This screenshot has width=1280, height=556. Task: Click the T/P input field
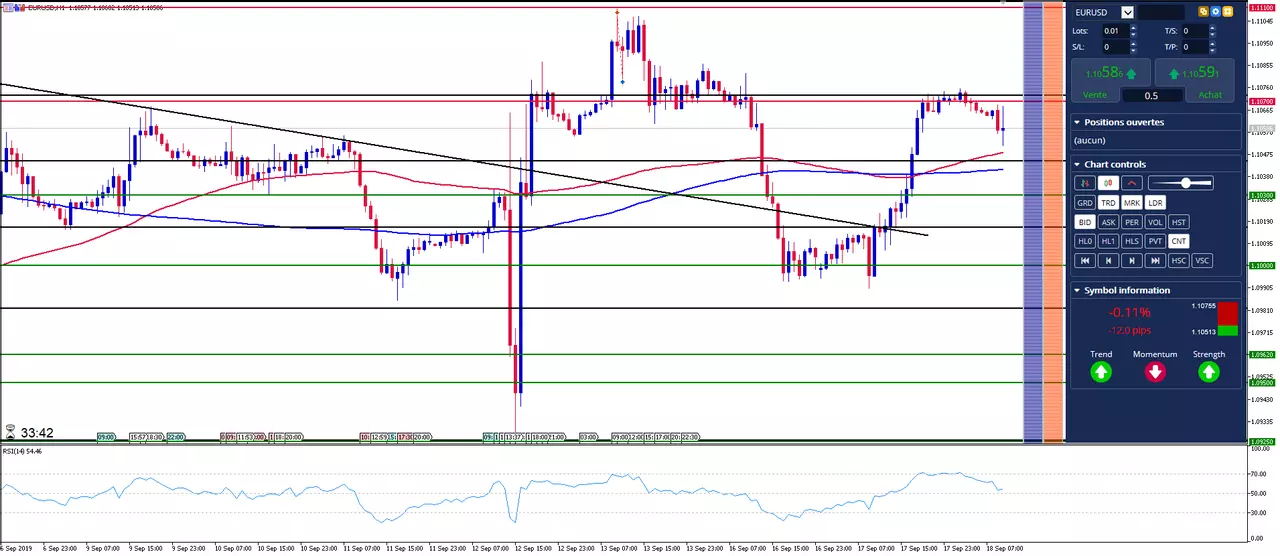[x=1195, y=47]
